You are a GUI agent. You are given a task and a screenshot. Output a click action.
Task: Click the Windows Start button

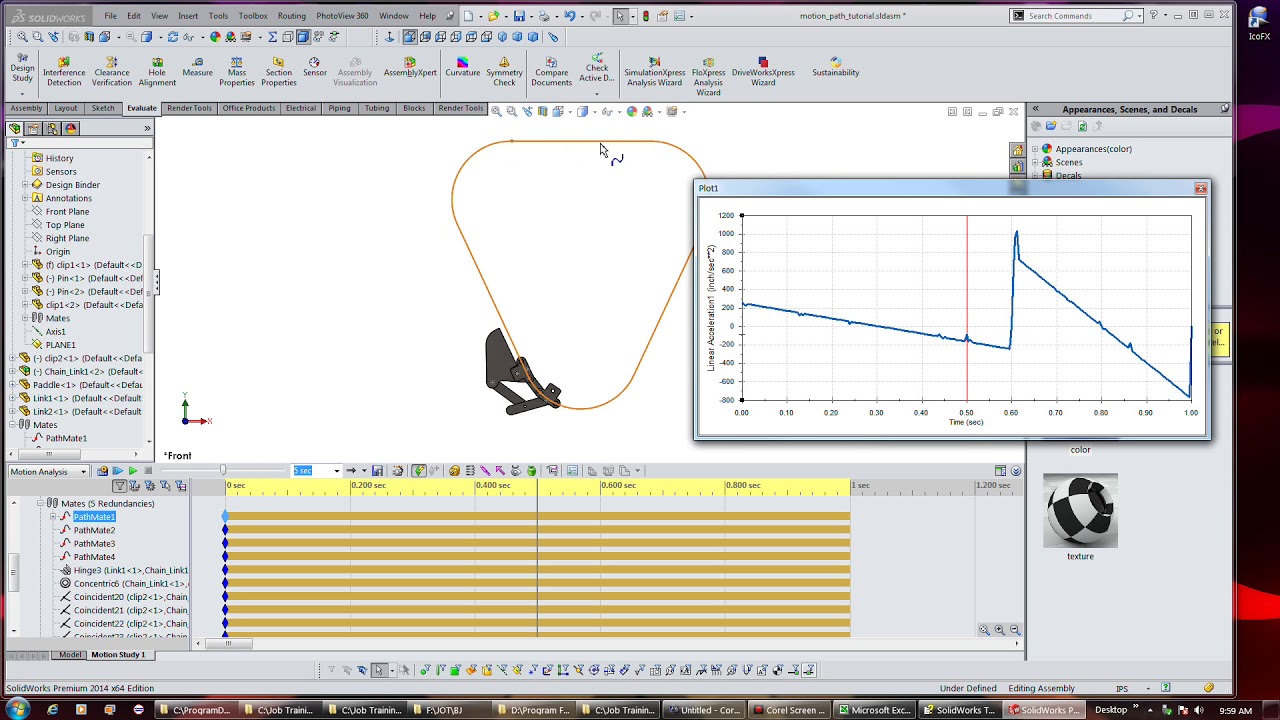(19, 710)
